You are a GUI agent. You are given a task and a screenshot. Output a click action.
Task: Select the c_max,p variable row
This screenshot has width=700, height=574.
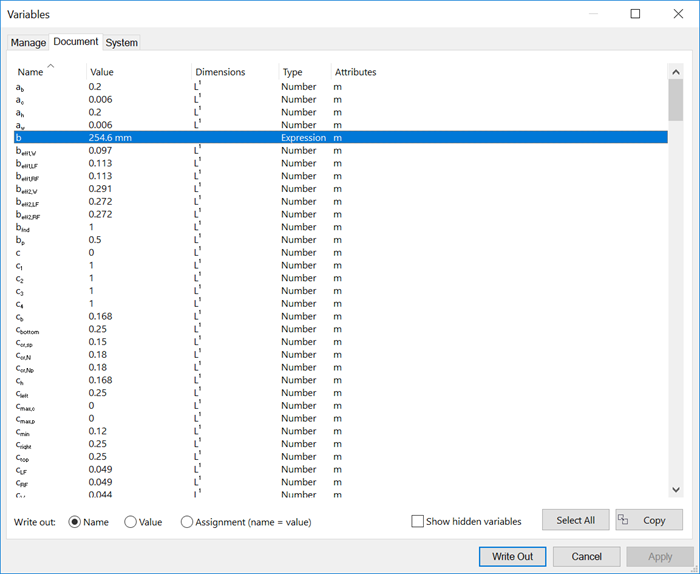pyautogui.click(x=341, y=418)
